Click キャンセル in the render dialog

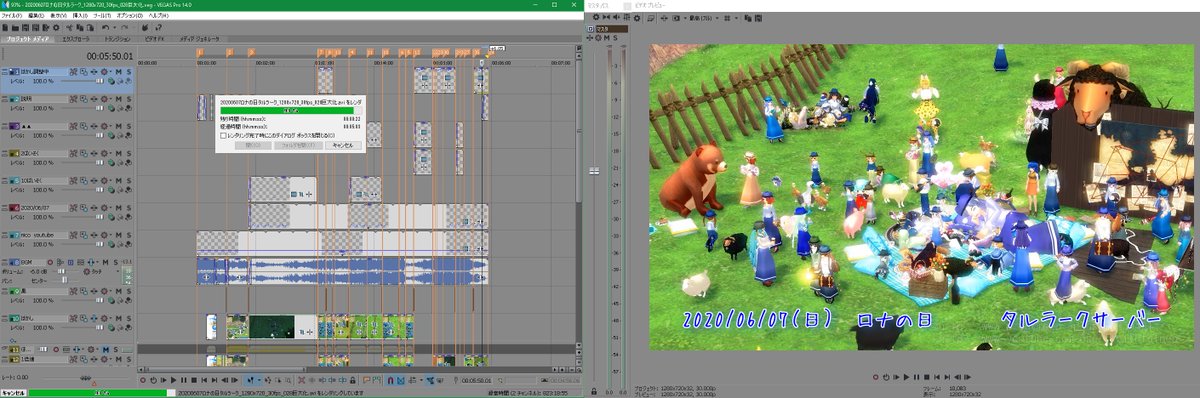tap(342, 145)
